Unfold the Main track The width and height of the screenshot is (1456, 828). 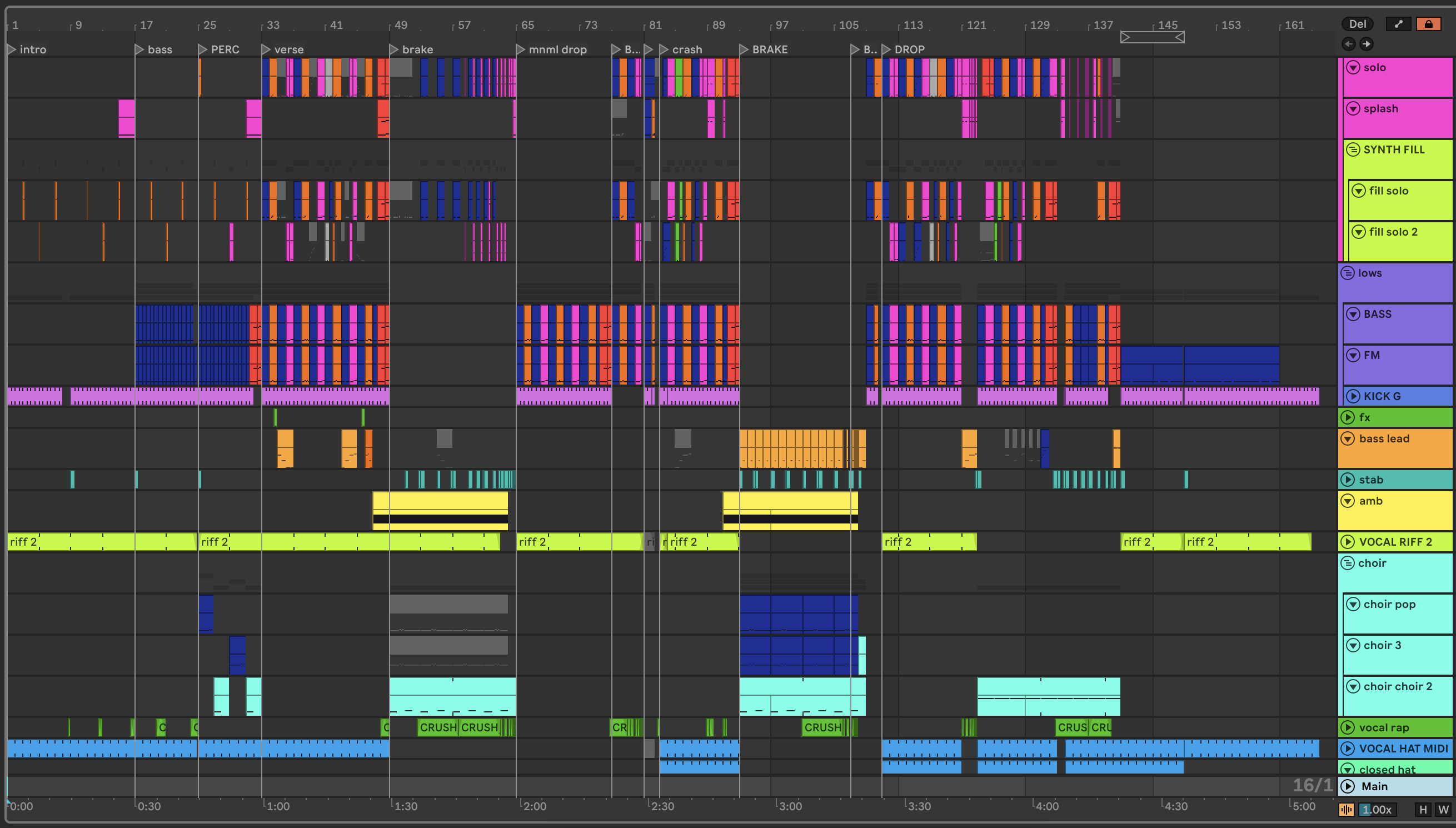1348,786
